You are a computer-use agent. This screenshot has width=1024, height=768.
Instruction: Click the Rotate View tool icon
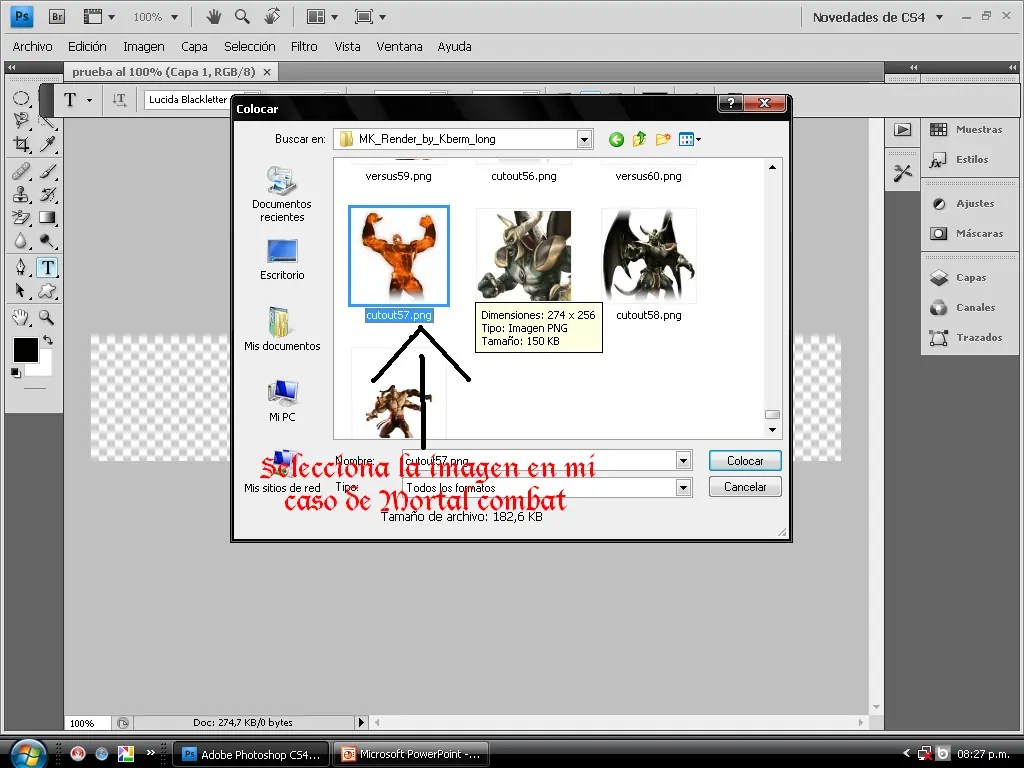point(272,16)
